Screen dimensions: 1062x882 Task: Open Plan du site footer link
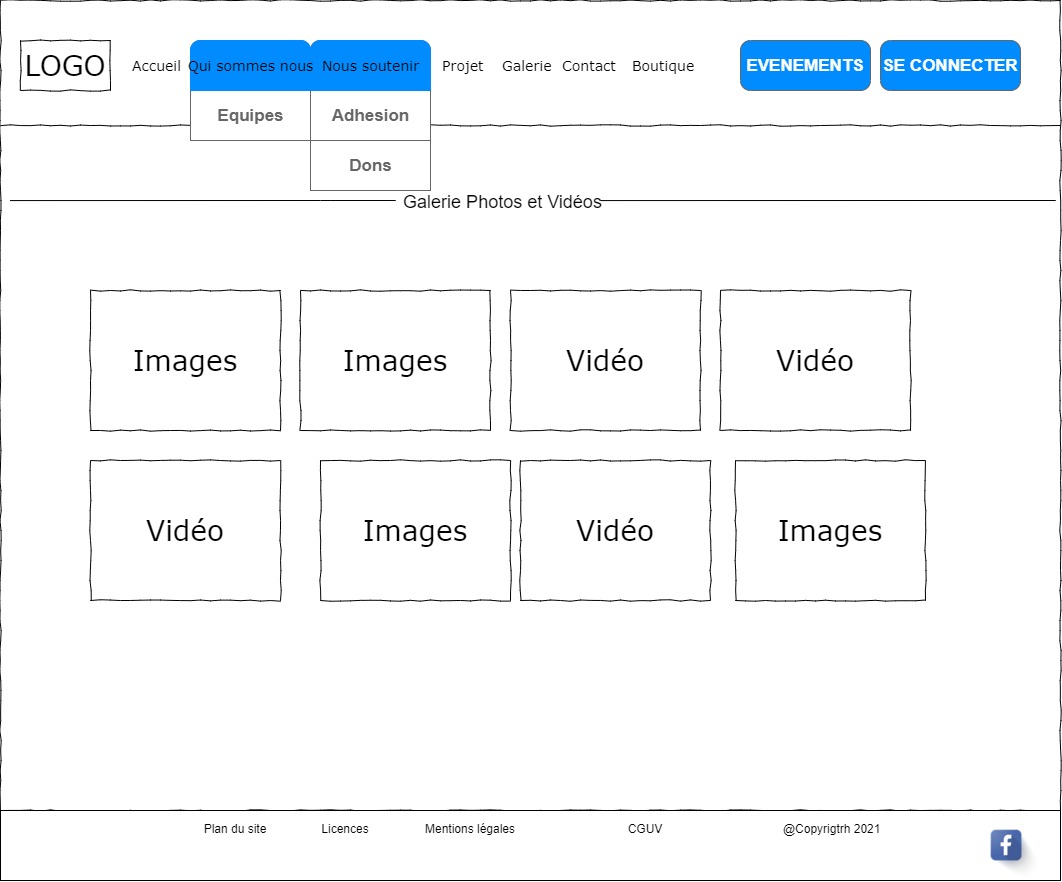coord(235,829)
